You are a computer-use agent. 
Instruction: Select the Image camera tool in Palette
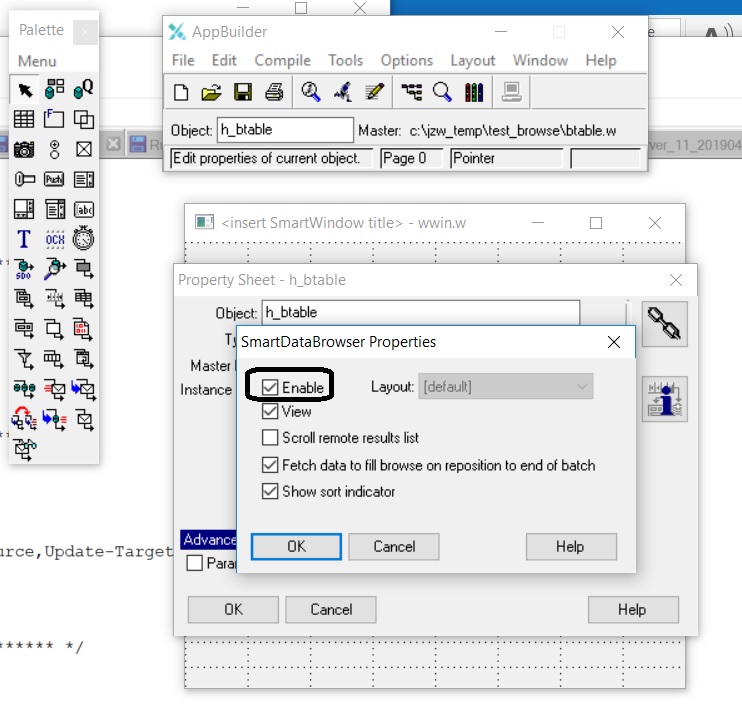pyautogui.click(x=24, y=149)
